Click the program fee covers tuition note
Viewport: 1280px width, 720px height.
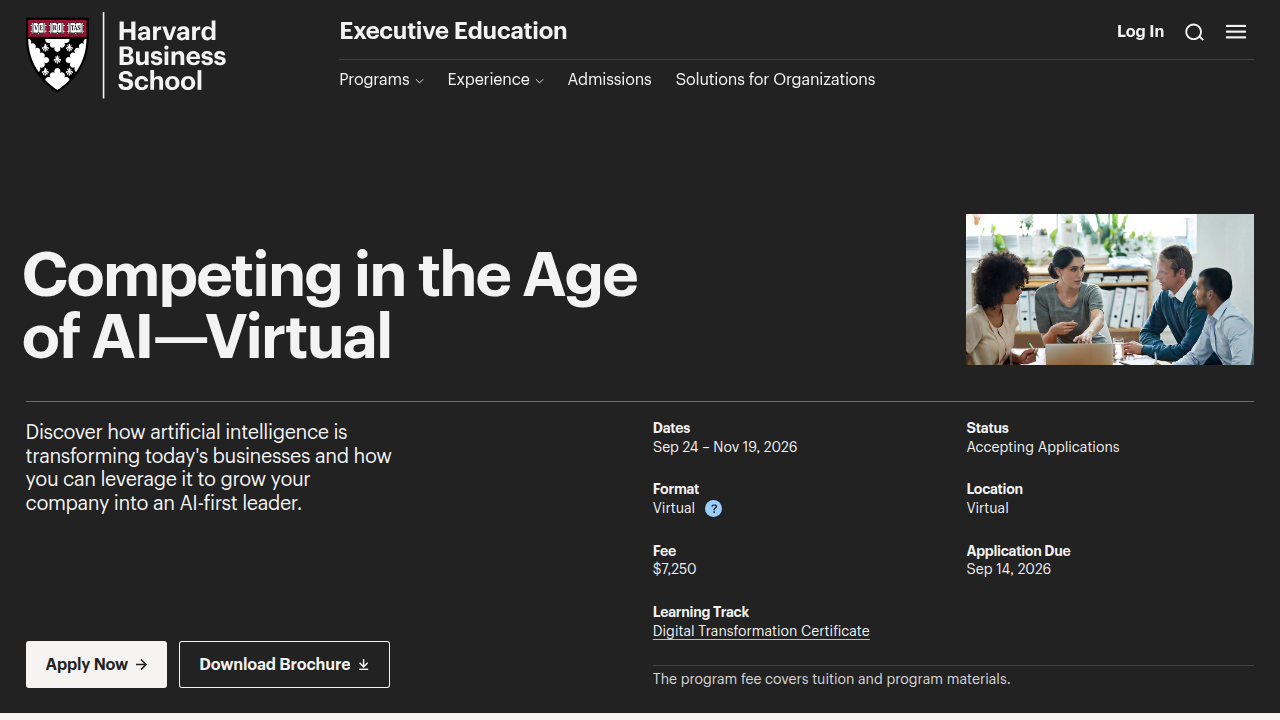coord(832,679)
